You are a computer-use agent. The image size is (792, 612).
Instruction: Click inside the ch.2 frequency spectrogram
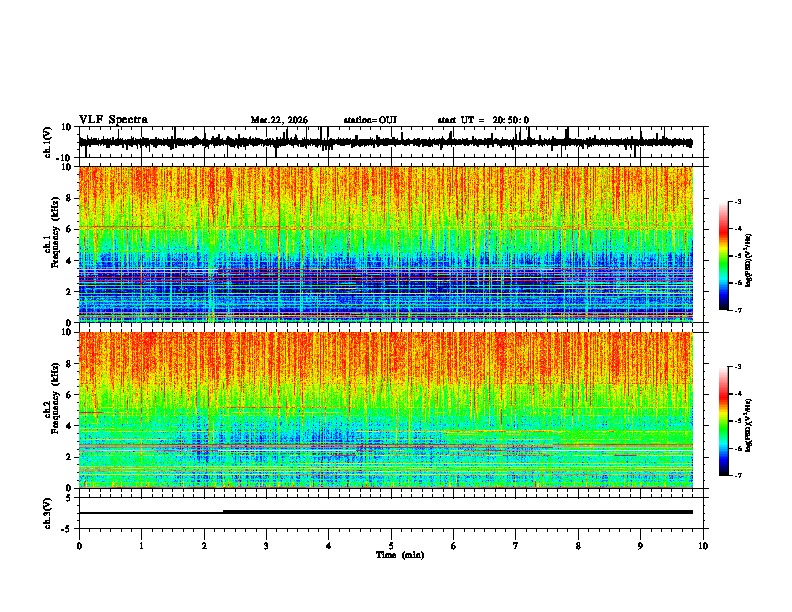pyautogui.click(x=386, y=410)
